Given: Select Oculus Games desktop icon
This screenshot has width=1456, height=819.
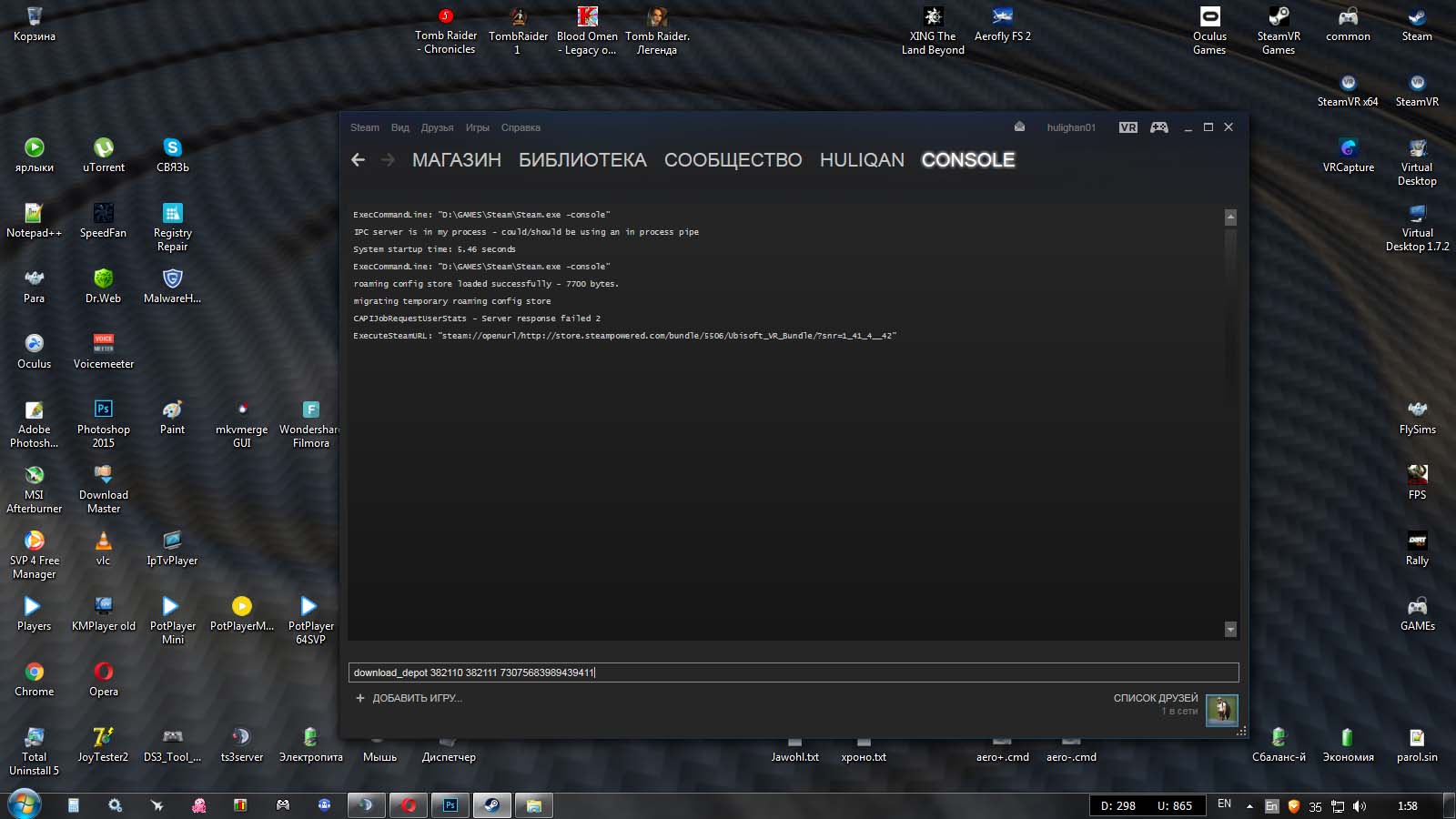Looking at the screenshot, I should 1209,30.
